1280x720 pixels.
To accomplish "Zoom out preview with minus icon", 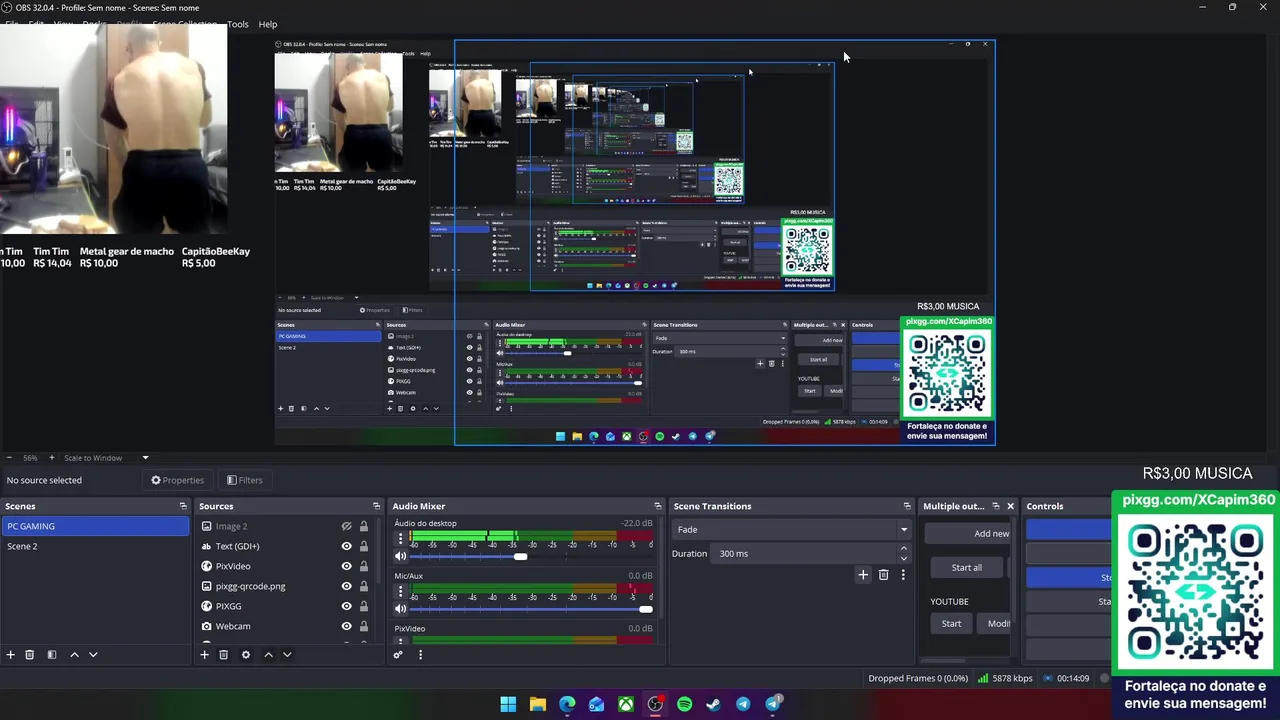I will [8, 458].
